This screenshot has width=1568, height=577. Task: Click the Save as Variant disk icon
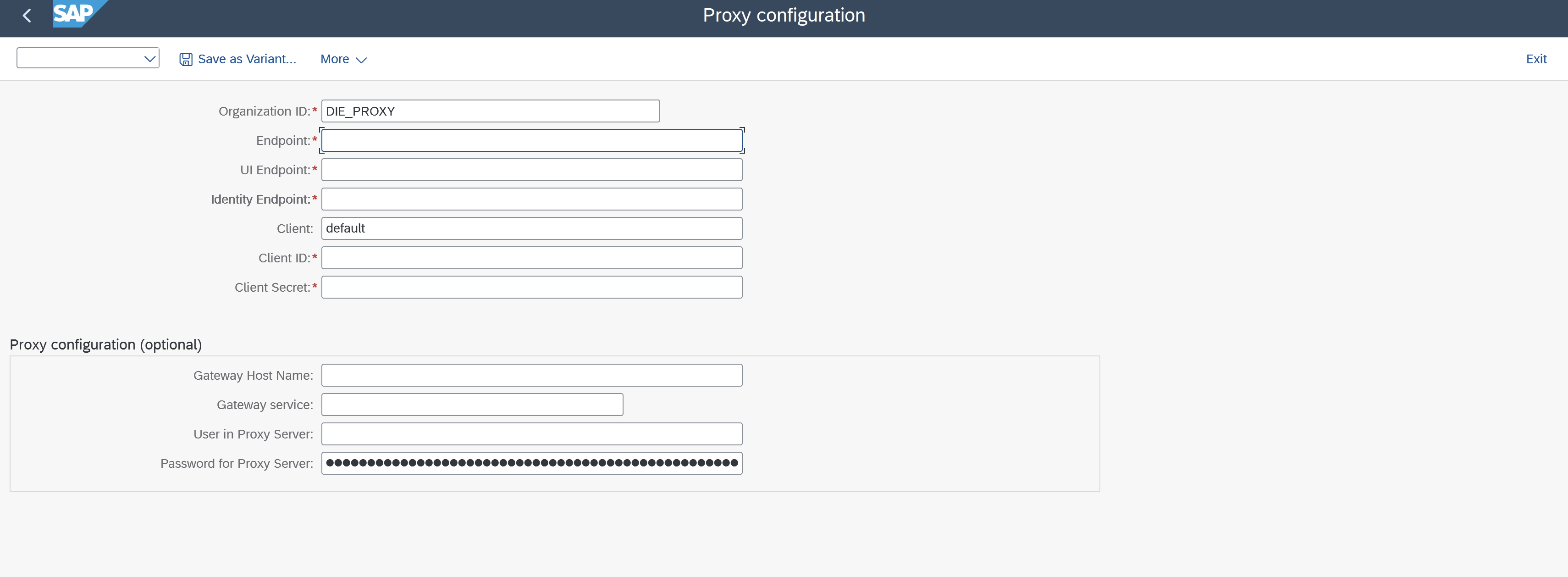pos(185,58)
